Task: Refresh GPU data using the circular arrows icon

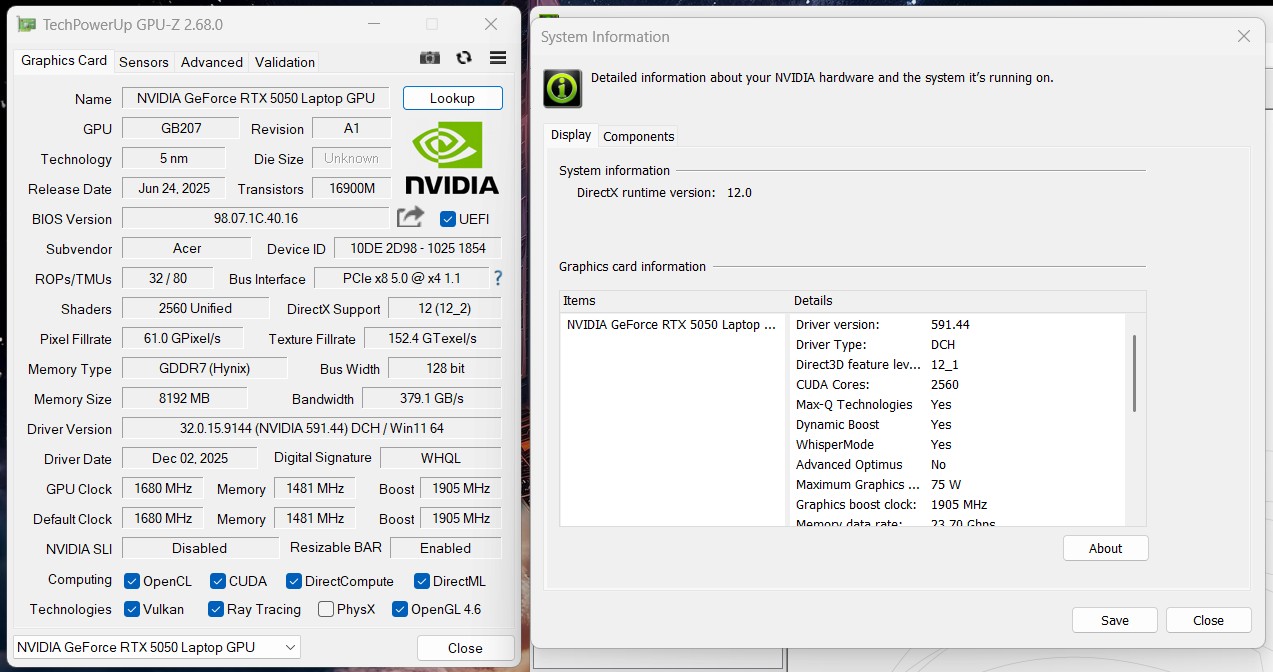Action: 463,57
